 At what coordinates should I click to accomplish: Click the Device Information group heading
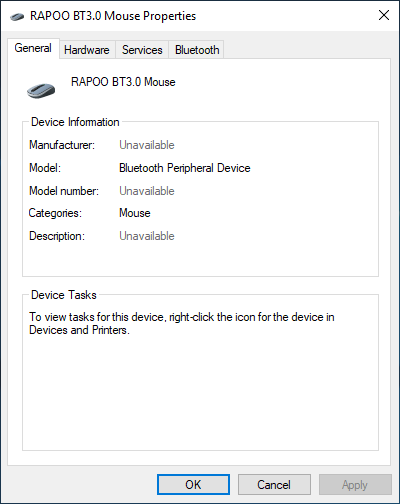tap(75, 122)
